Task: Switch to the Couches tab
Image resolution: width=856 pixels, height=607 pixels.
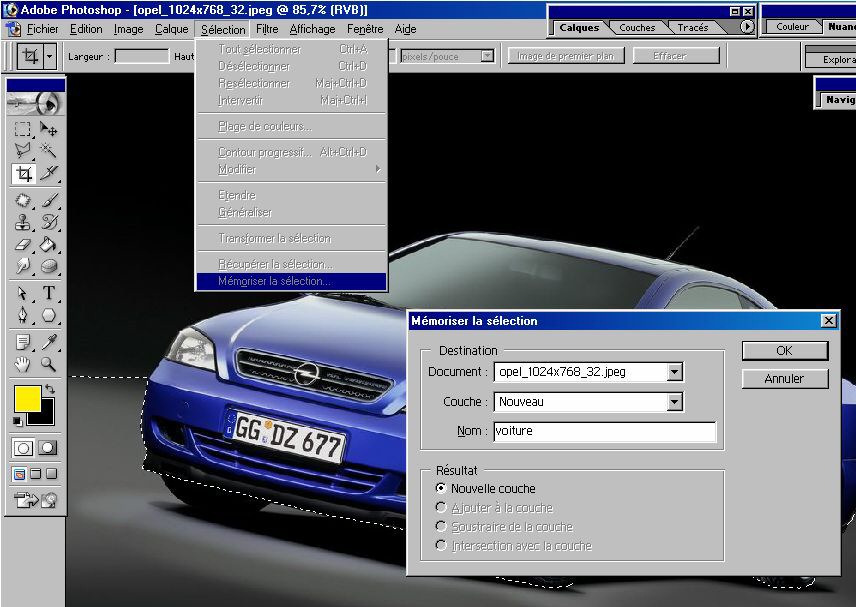Action: click(x=637, y=27)
